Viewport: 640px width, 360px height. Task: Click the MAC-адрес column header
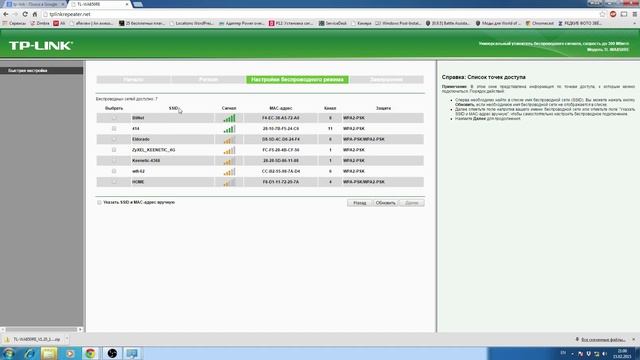(x=281, y=108)
